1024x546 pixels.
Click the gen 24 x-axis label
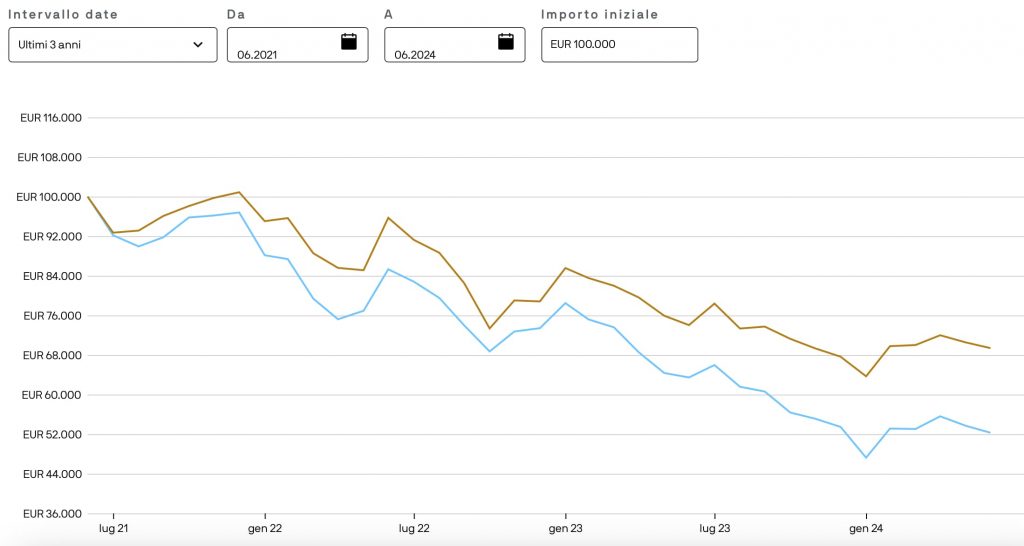pyautogui.click(x=865, y=527)
